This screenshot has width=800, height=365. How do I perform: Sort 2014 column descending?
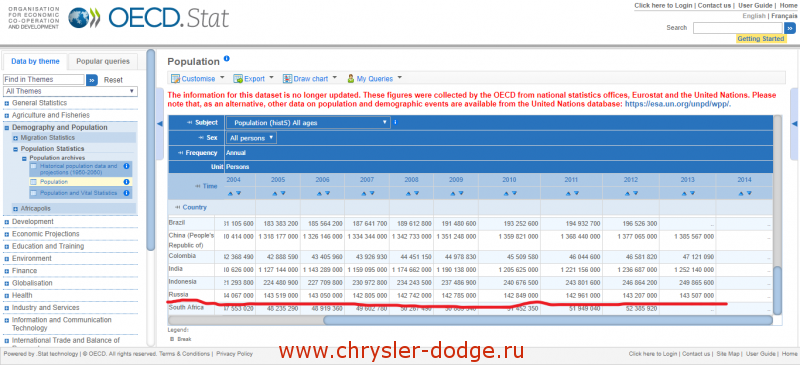(x=748, y=193)
